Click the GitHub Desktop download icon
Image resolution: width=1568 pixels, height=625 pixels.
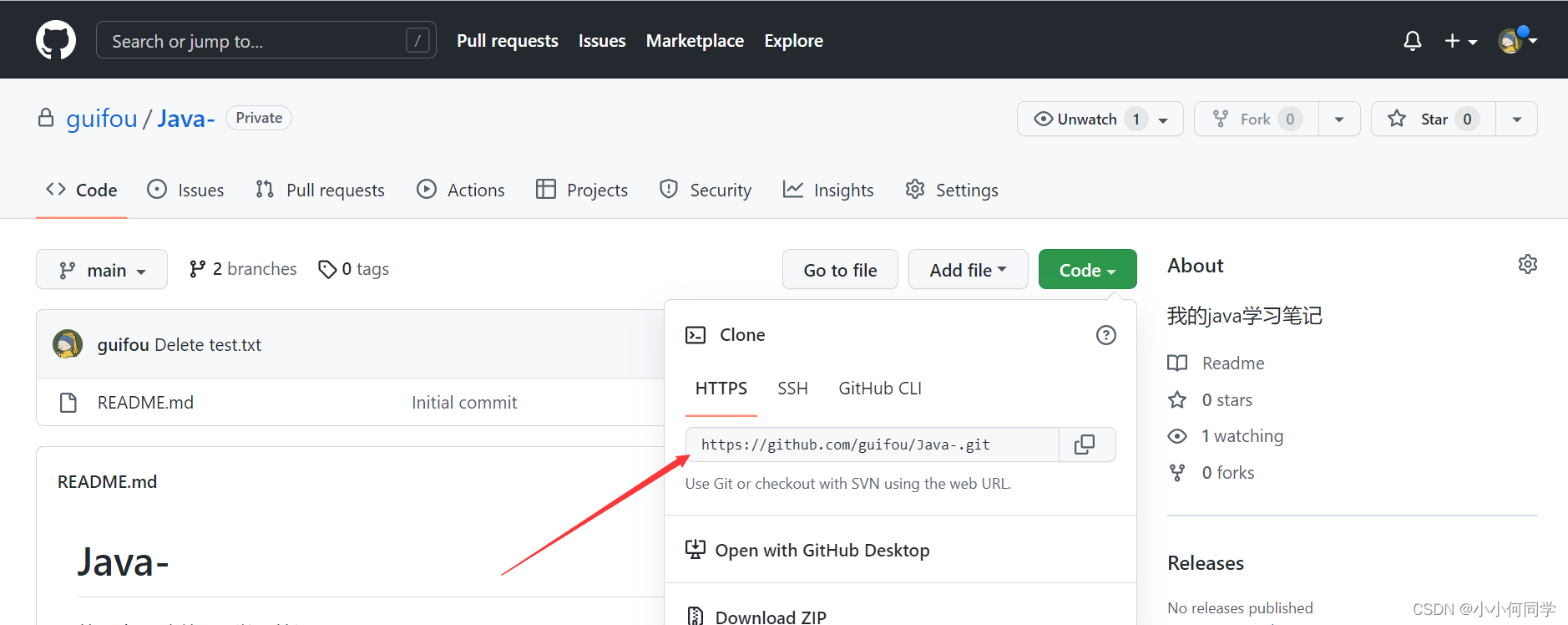click(x=695, y=549)
